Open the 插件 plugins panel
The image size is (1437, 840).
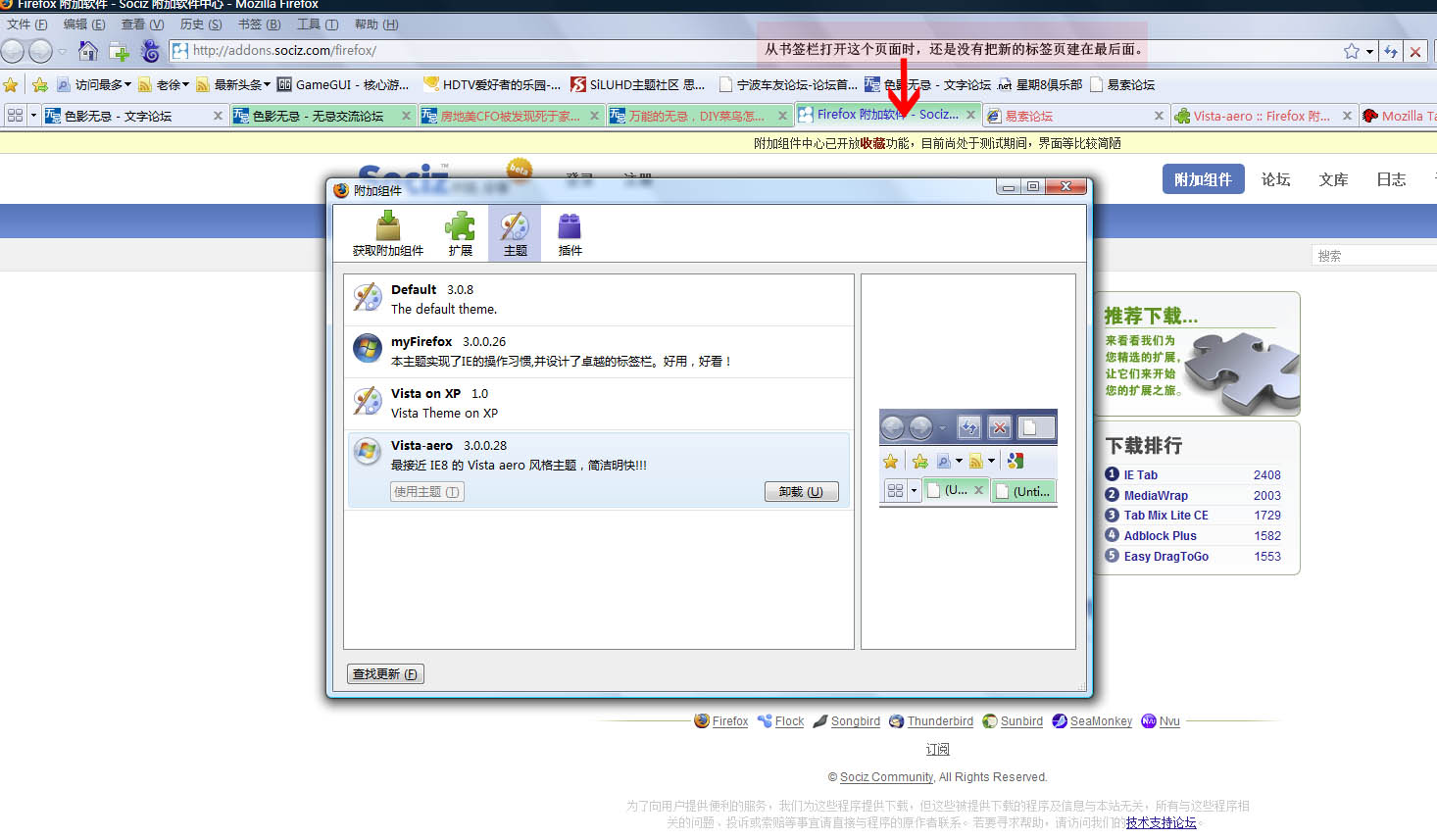pyautogui.click(x=570, y=234)
